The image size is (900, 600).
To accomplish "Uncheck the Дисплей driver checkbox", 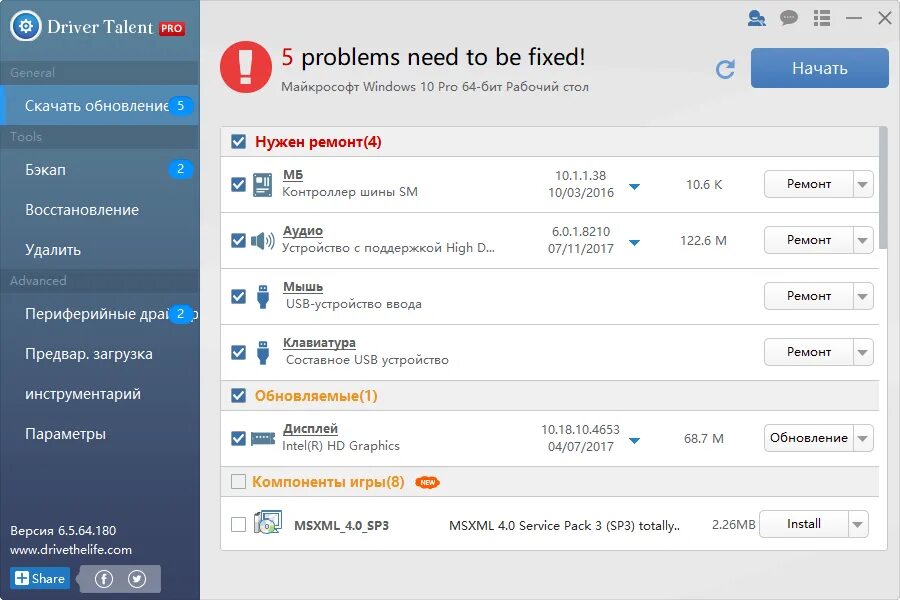I will [x=238, y=438].
